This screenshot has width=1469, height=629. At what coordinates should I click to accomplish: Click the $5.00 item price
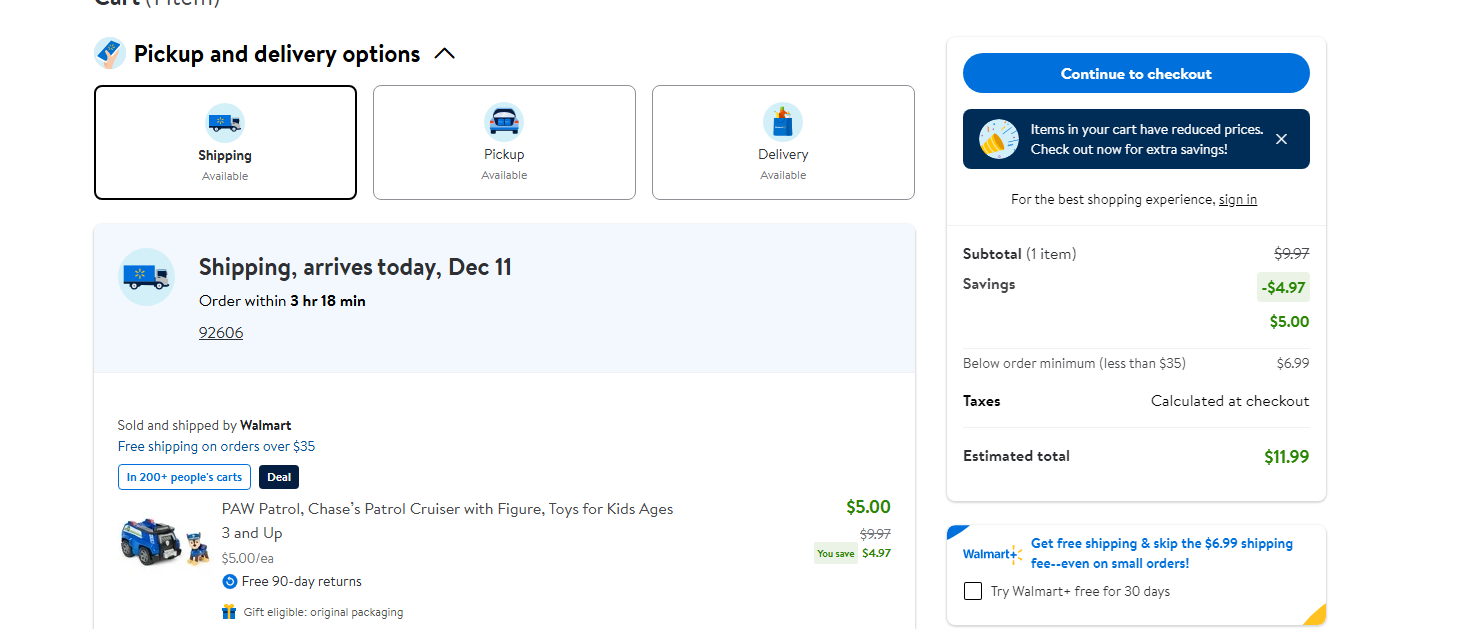tap(868, 507)
